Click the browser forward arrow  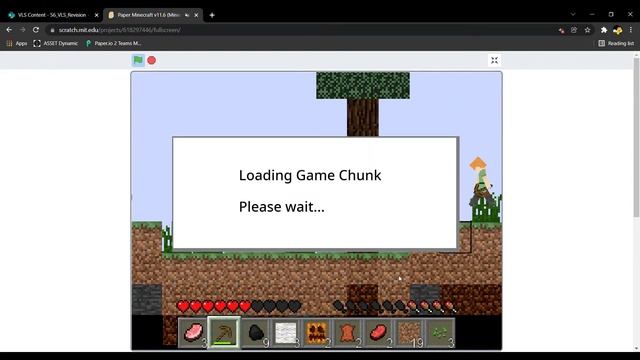coord(22,30)
